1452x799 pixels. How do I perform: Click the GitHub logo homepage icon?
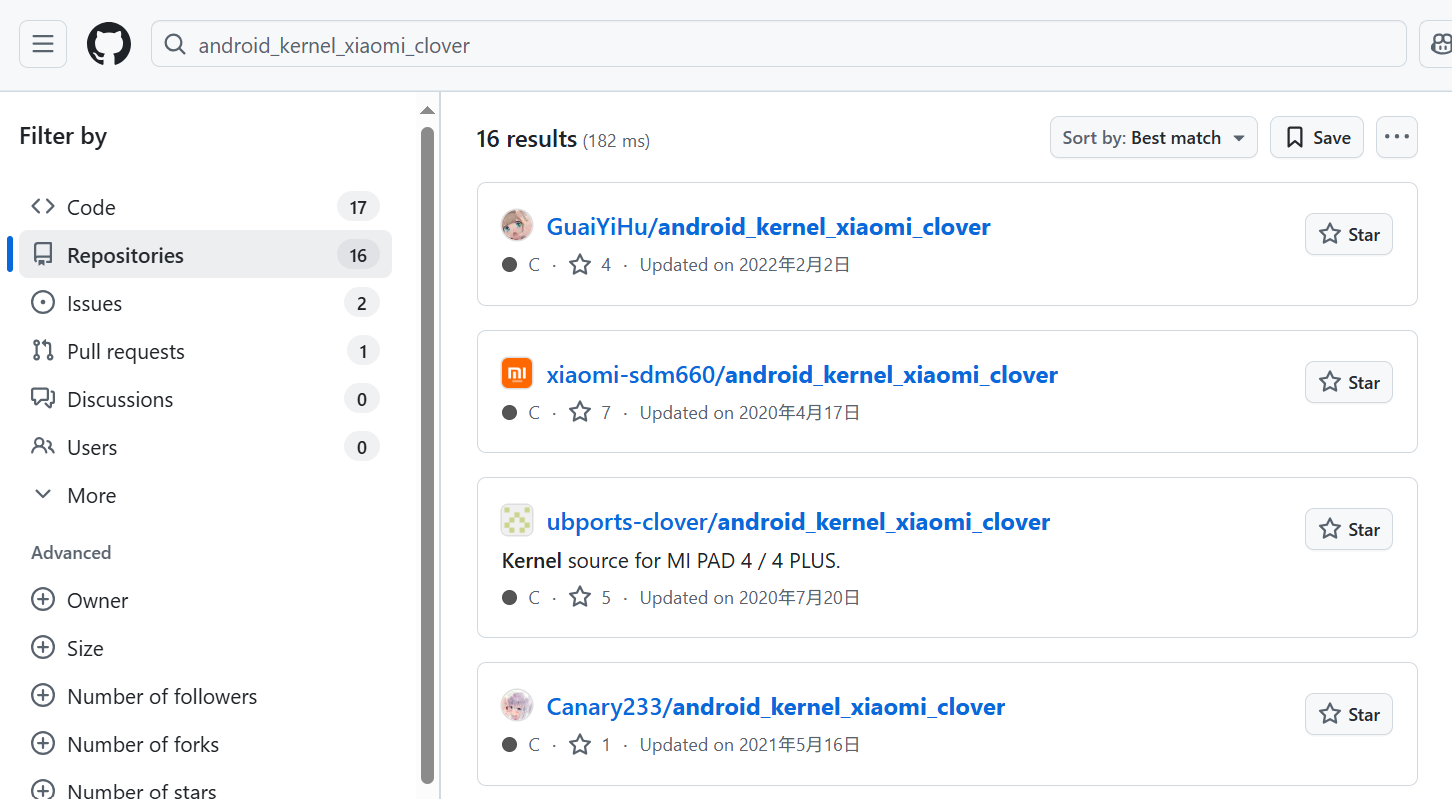point(109,45)
